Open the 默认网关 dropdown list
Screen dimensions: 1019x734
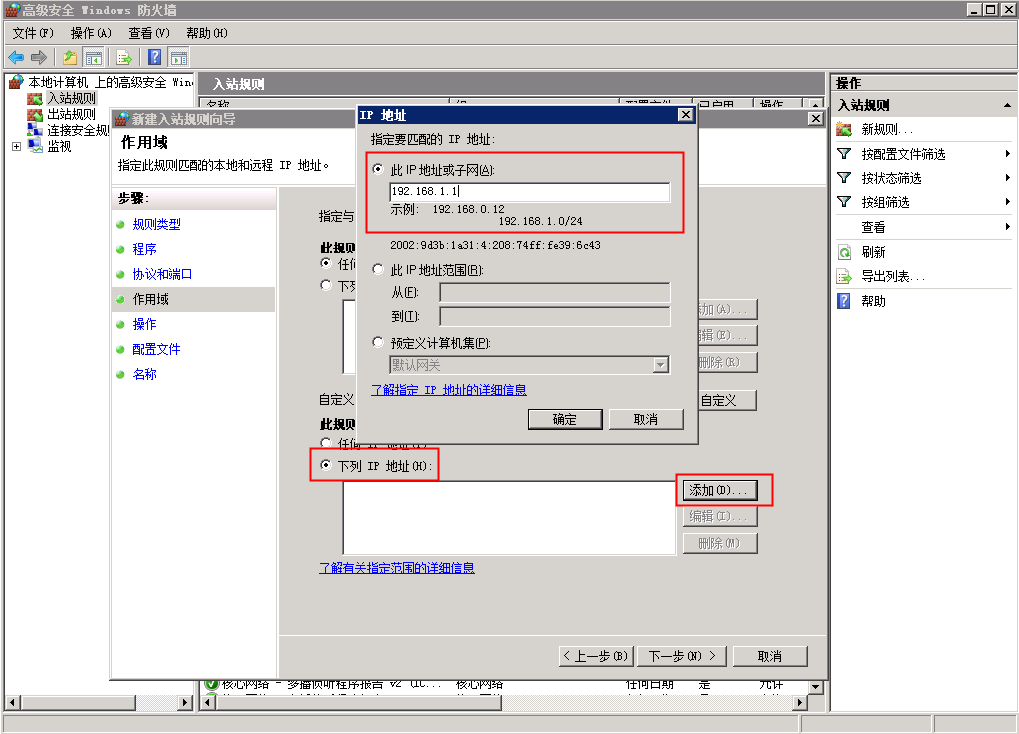(x=660, y=365)
